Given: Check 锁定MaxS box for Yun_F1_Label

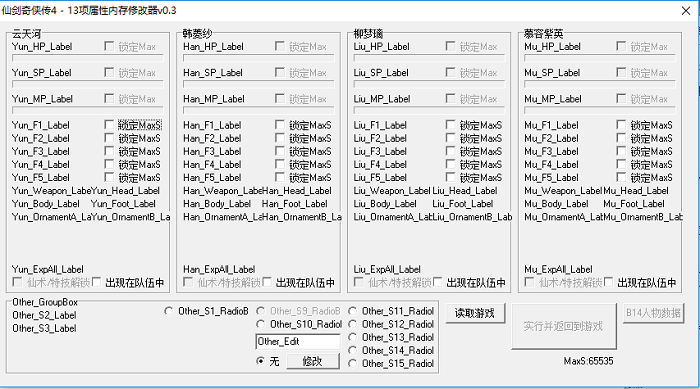Looking at the screenshot, I should (109, 125).
